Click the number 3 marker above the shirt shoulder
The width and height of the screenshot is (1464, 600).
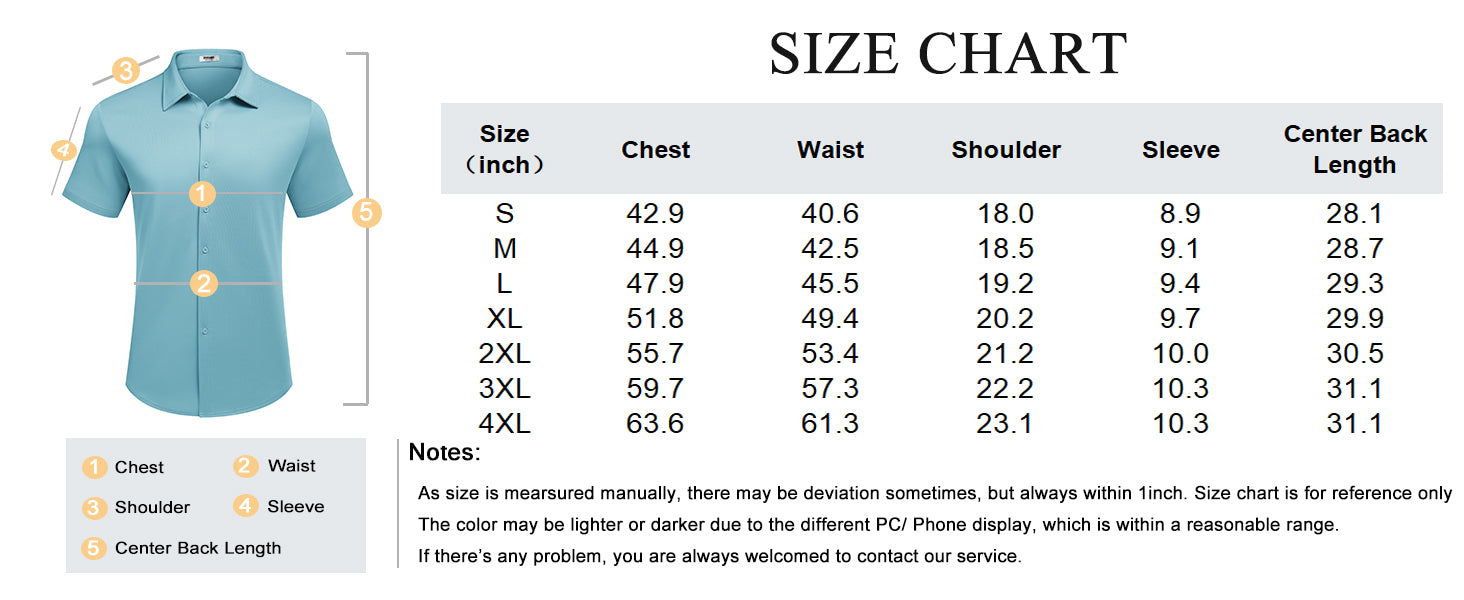click(125, 71)
